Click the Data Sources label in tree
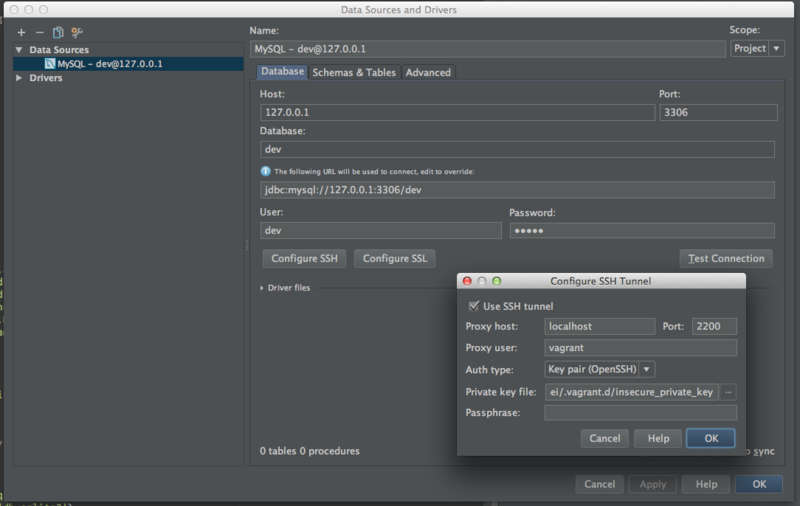Image resolution: width=800 pixels, height=506 pixels. click(59, 50)
